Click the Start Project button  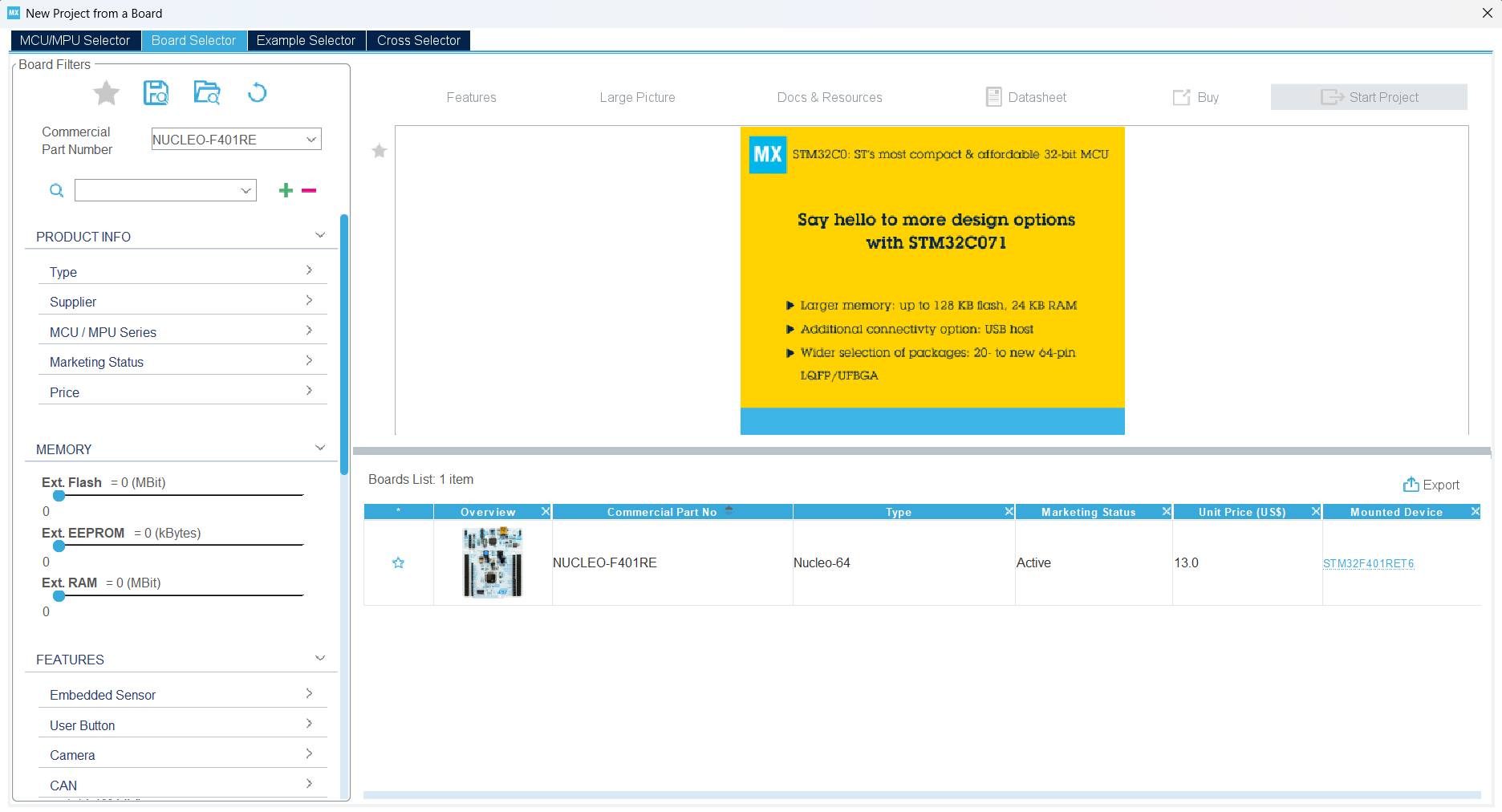(x=1369, y=97)
